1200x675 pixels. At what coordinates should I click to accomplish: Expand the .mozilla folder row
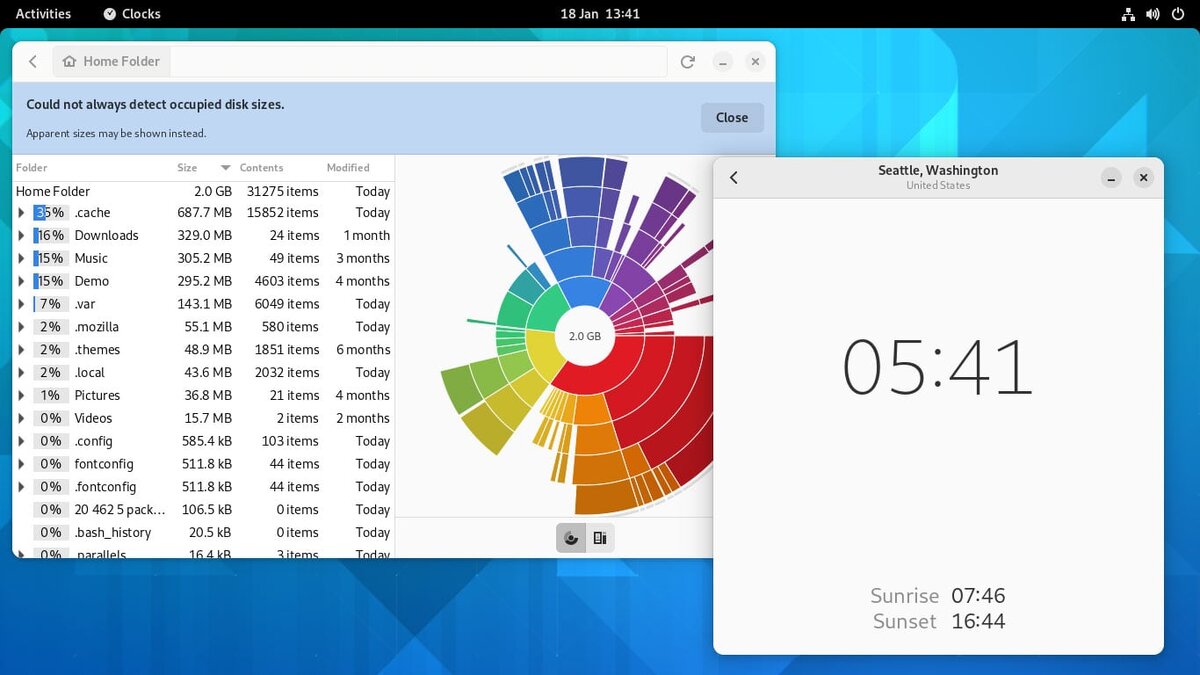click(21, 327)
